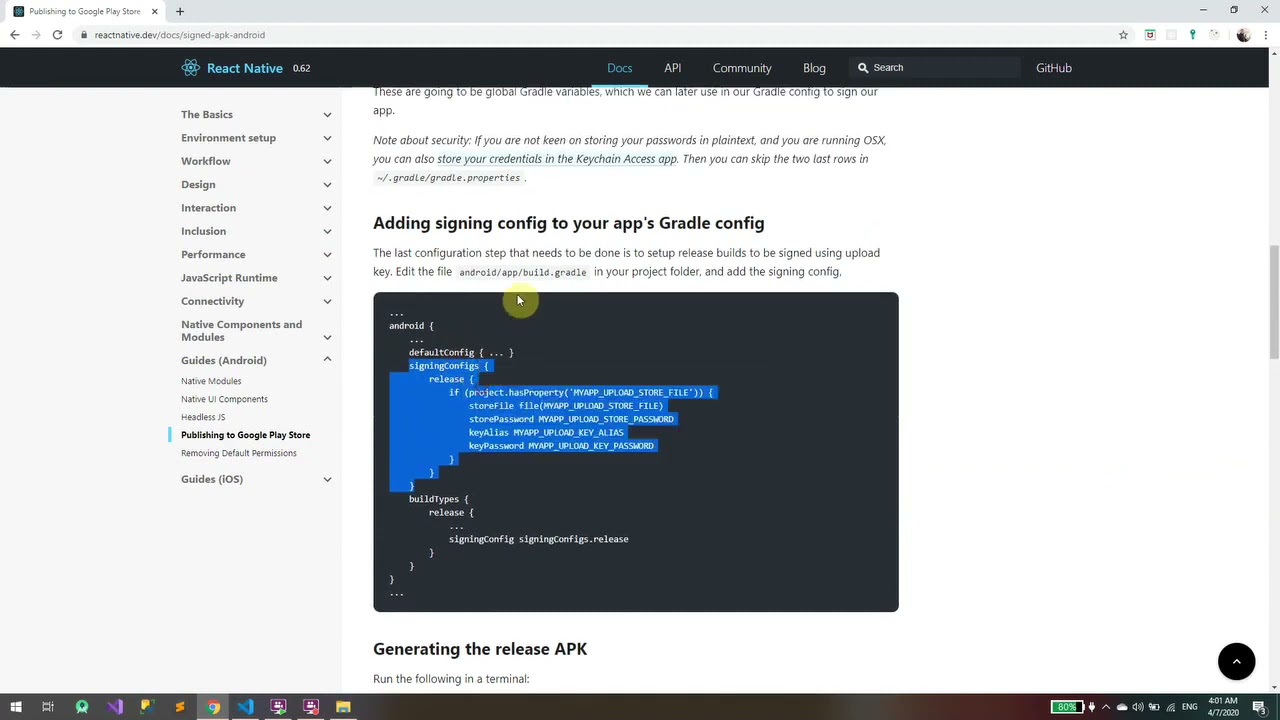Open Headless JS sidebar link

(x=203, y=417)
